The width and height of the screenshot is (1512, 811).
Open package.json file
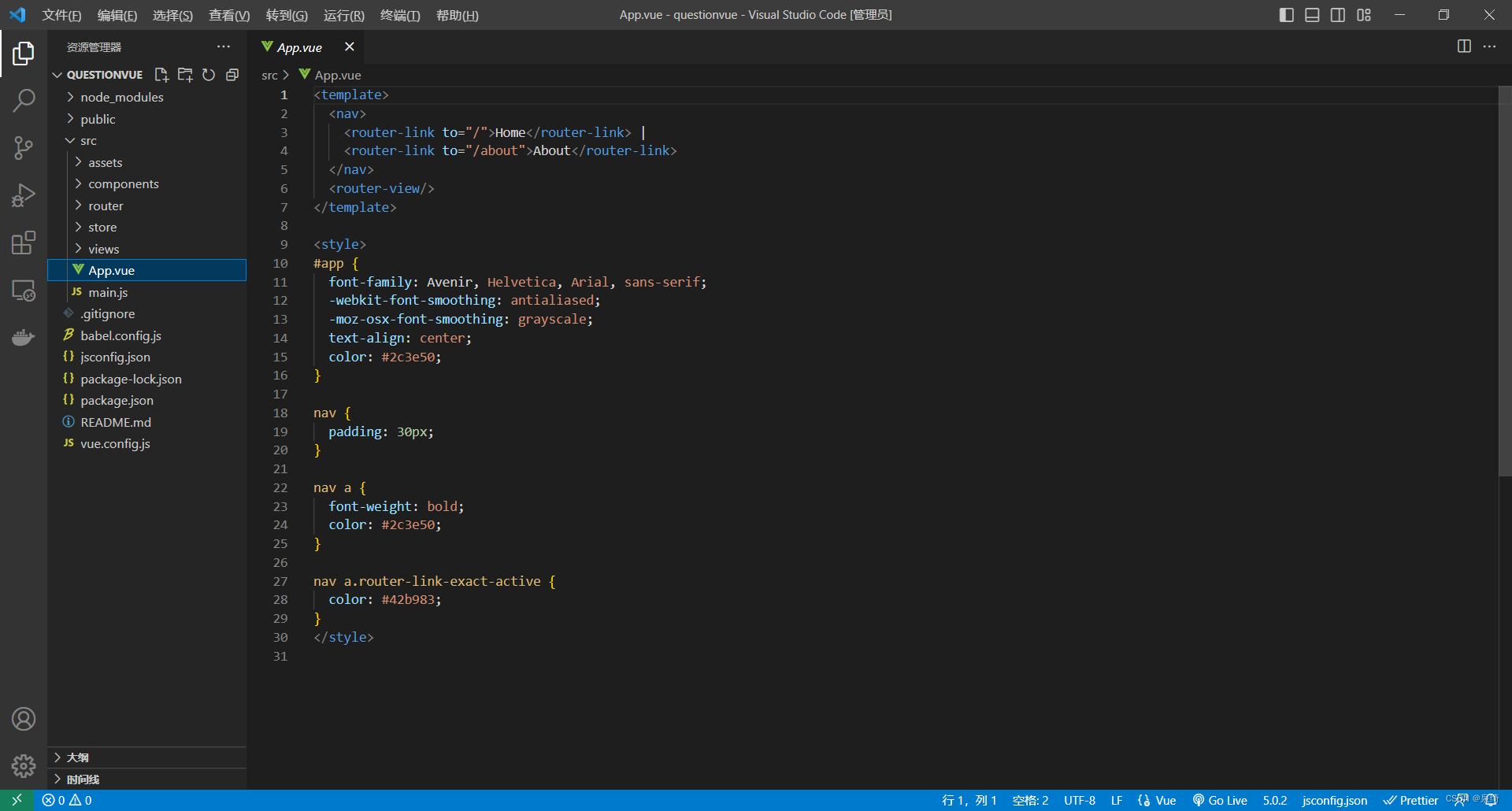tap(146, 401)
